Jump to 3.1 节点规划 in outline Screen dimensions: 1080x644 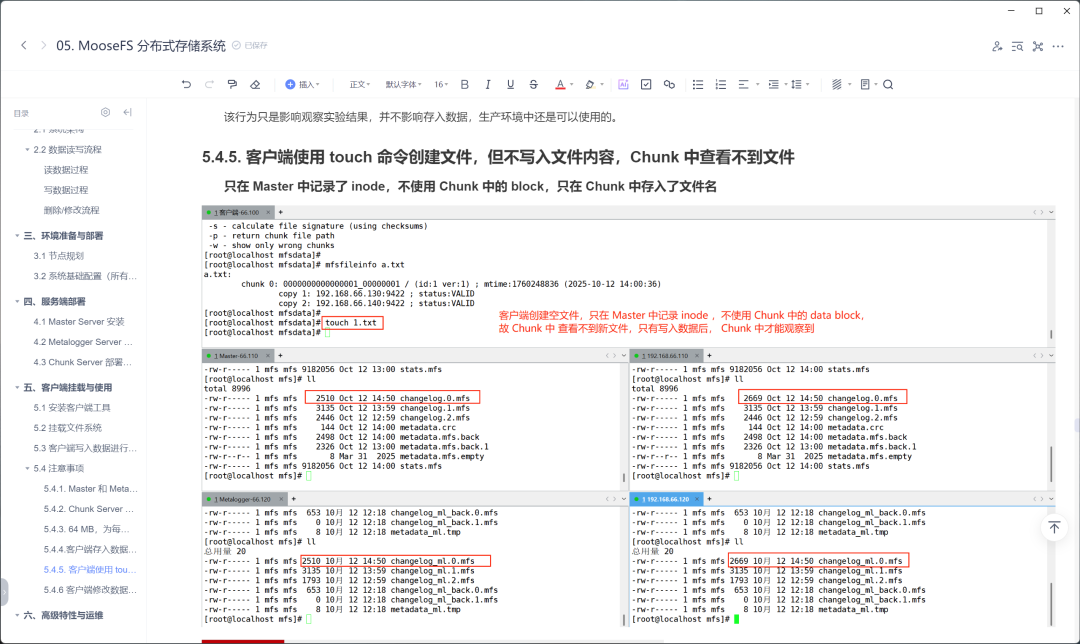[59, 256]
